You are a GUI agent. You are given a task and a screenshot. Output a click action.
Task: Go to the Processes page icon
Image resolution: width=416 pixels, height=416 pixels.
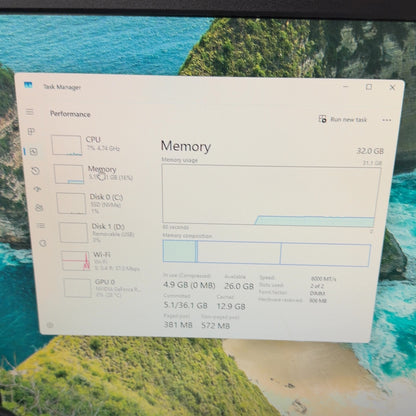point(31,131)
